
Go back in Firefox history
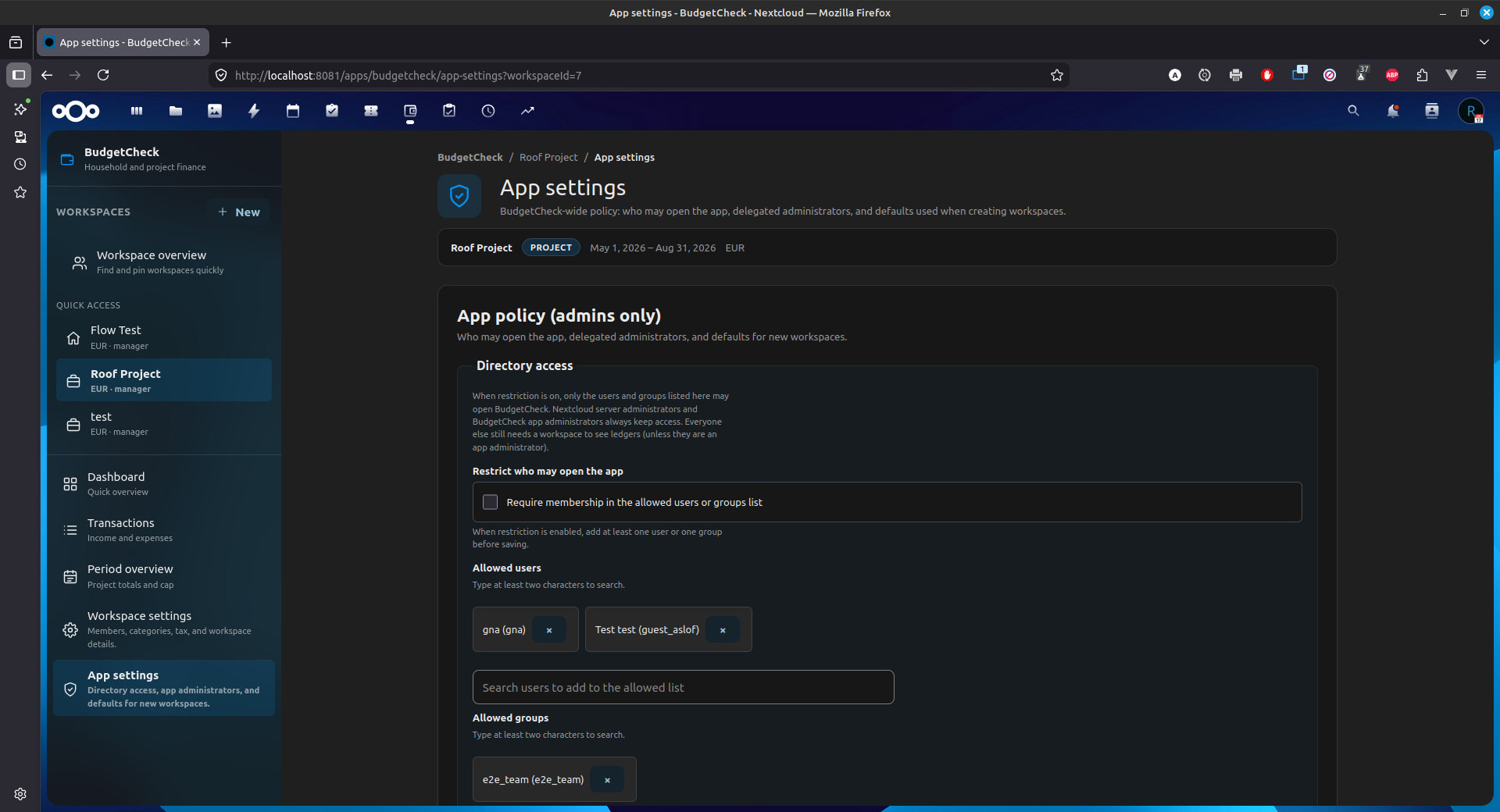pos(47,75)
